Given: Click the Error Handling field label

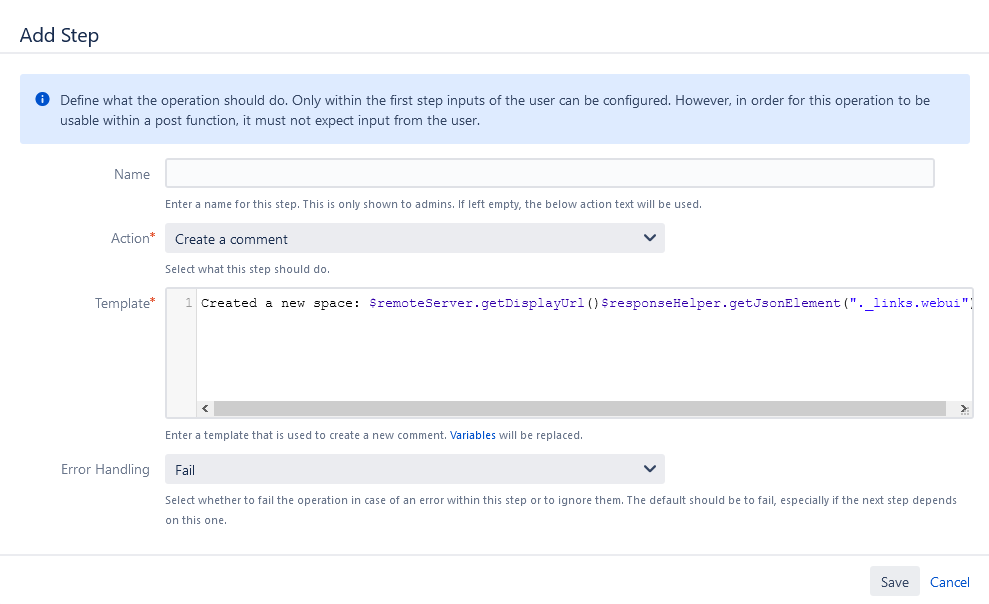Looking at the screenshot, I should tap(105, 469).
